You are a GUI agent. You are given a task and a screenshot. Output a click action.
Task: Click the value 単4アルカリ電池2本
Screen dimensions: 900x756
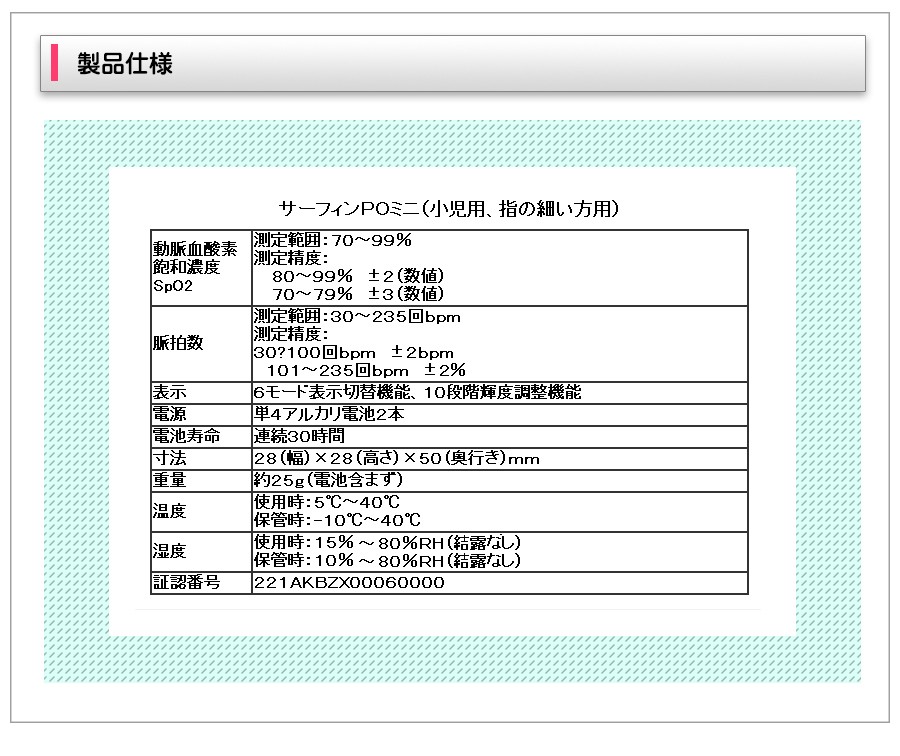pyautogui.click(x=329, y=414)
